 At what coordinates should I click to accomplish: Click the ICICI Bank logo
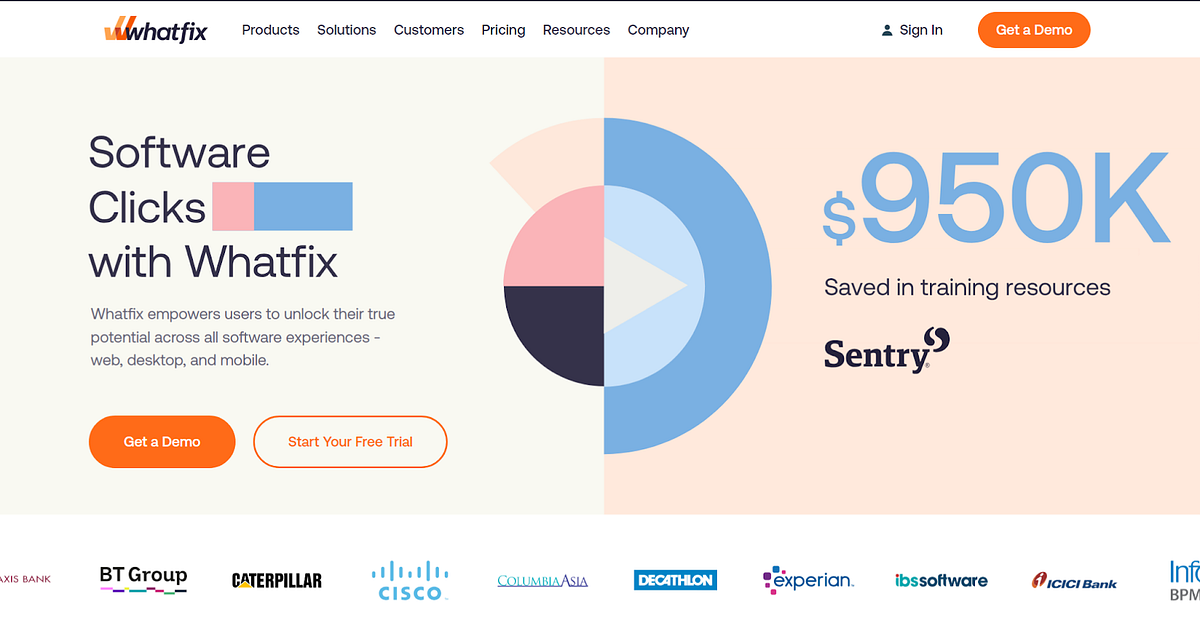(x=1074, y=581)
